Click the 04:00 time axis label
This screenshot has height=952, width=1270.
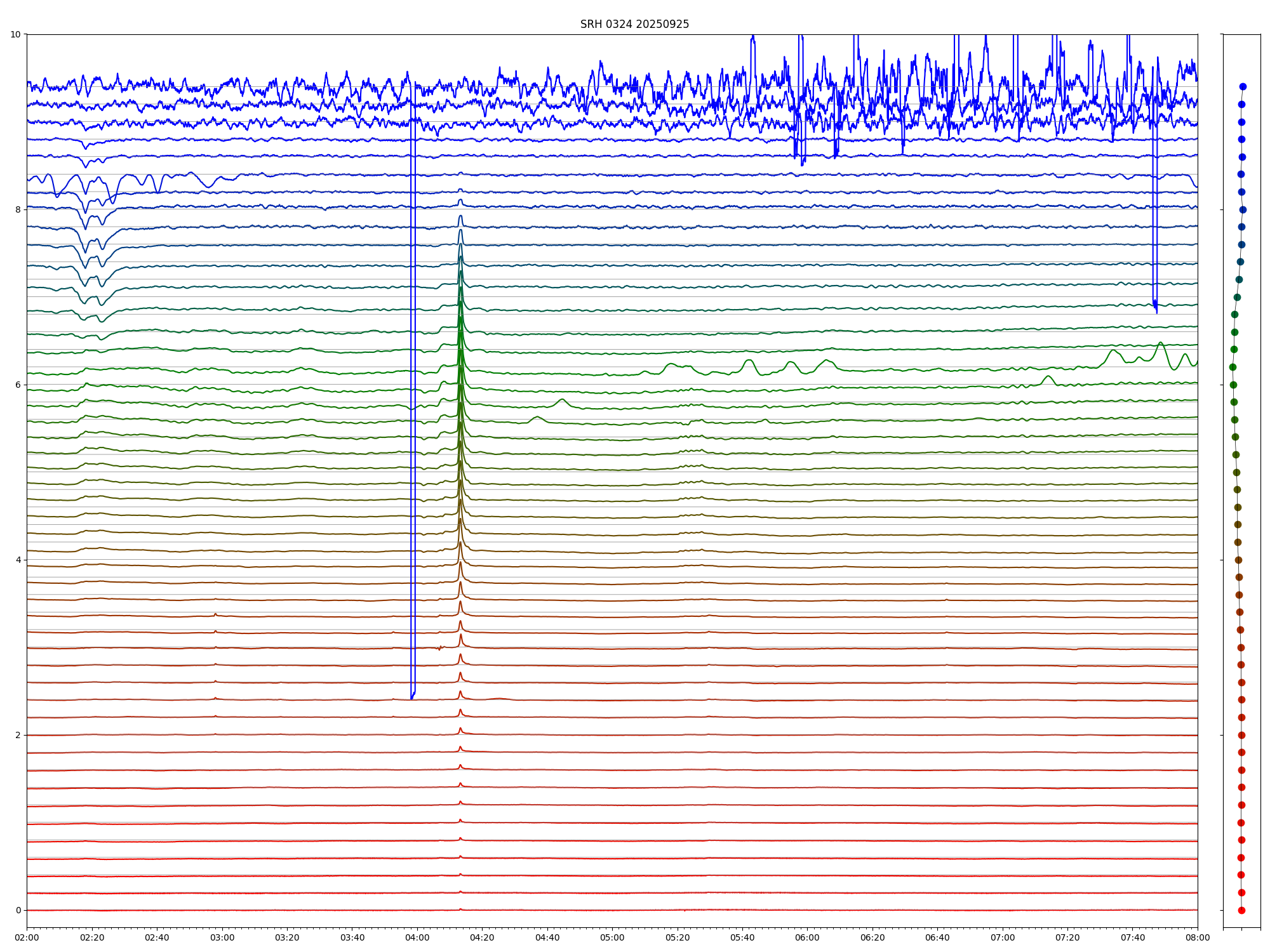pos(417,937)
